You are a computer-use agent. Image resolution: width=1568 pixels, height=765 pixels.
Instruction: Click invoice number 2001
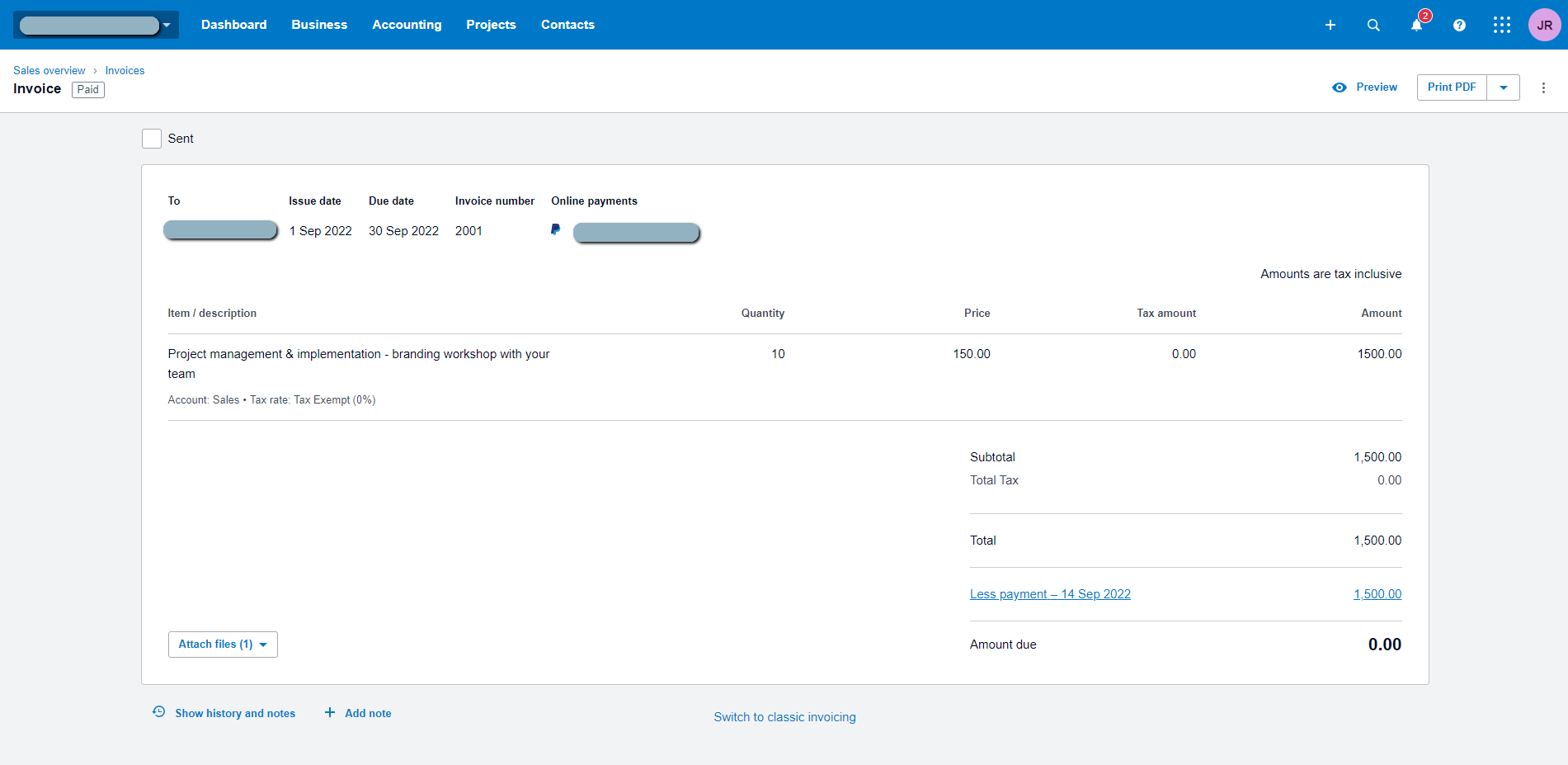pyautogui.click(x=469, y=231)
